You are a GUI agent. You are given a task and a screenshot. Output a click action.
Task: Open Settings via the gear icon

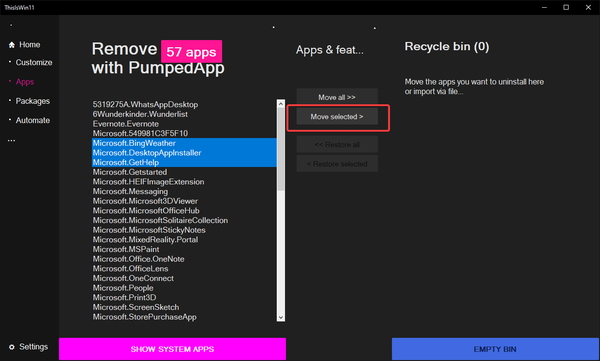[x=11, y=347]
